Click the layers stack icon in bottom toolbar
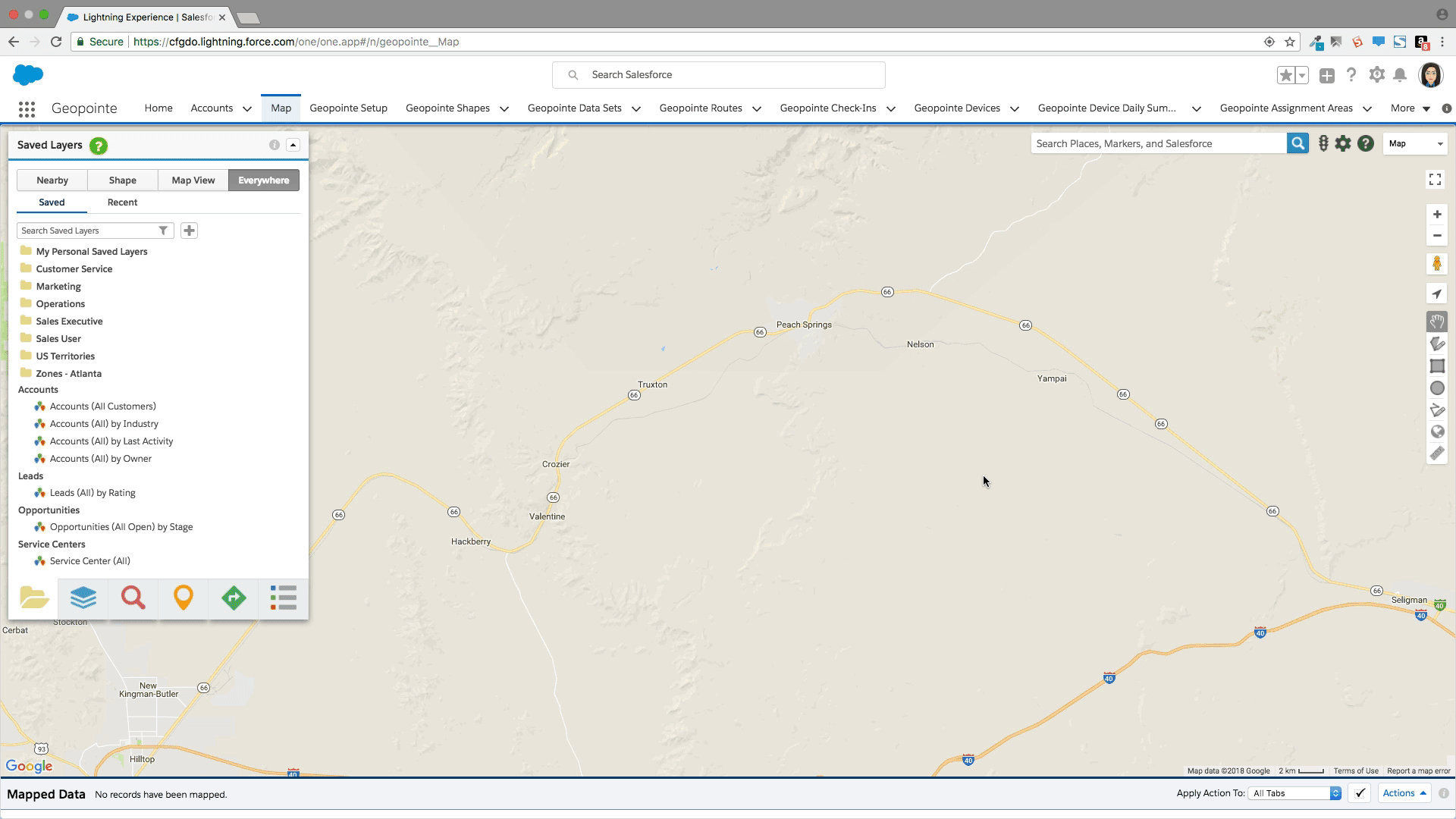The image size is (1456, 819). (x=83, y=597)
